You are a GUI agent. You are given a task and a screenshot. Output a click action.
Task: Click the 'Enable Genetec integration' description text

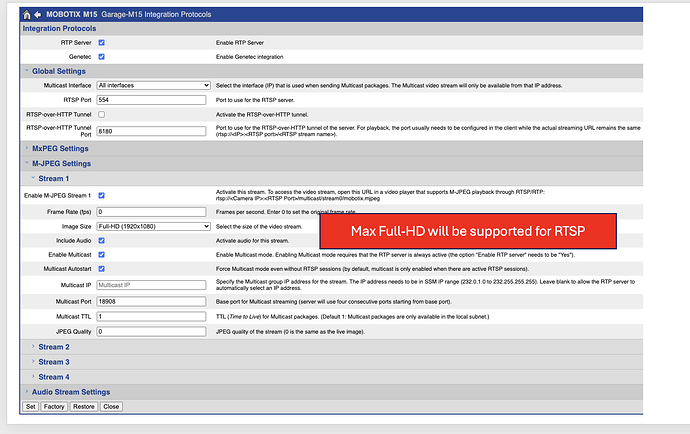pyautogui.click(x=250, y=57)
